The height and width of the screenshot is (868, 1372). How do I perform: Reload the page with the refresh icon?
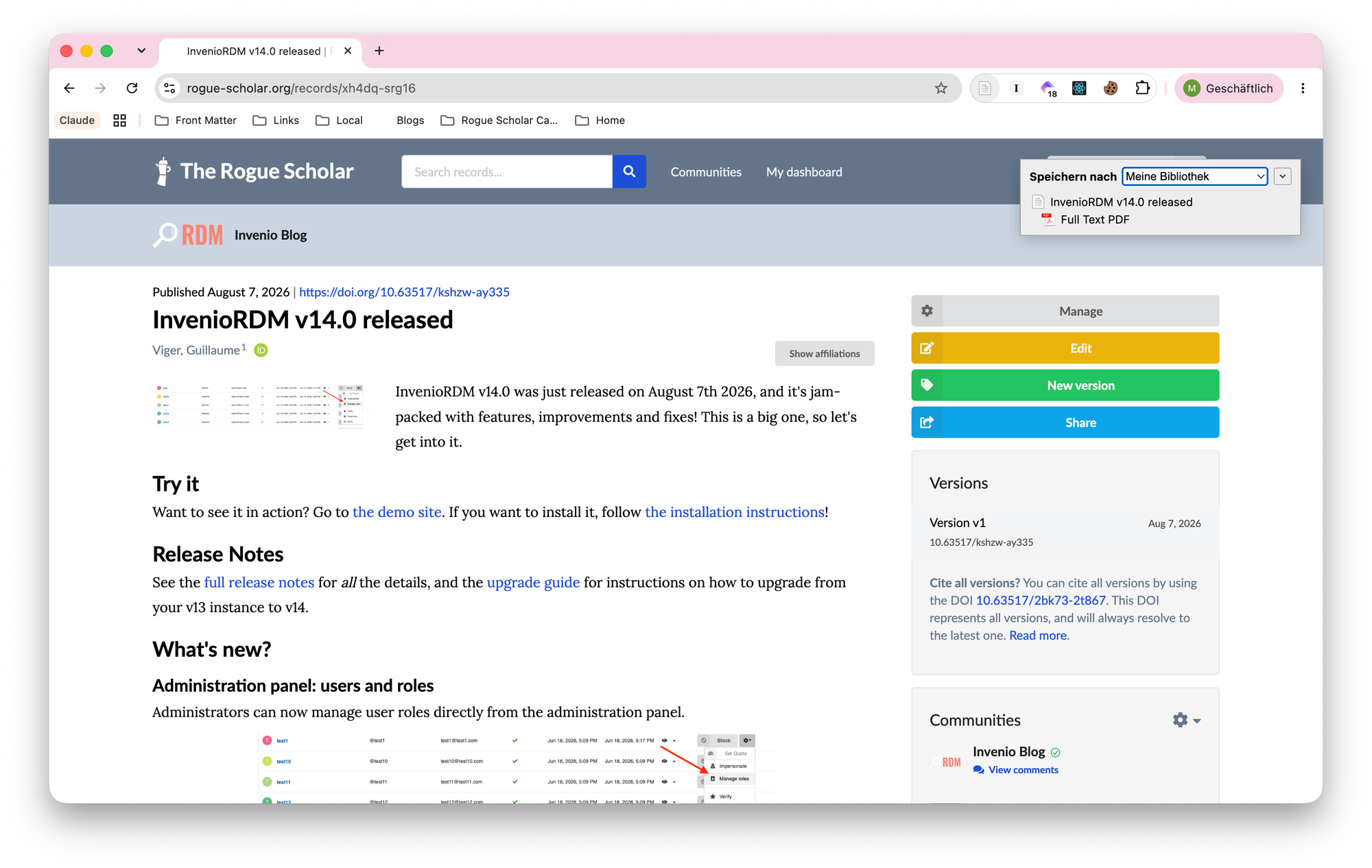click(132, 88)
